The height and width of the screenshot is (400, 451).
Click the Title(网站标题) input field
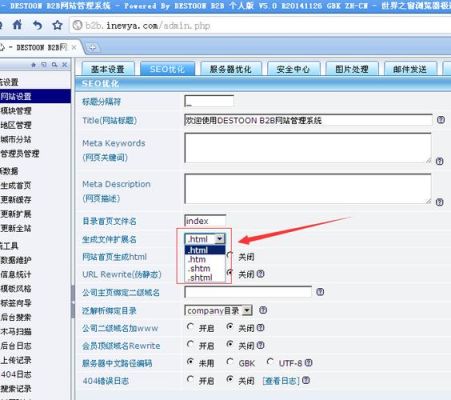tap(308, 120)
